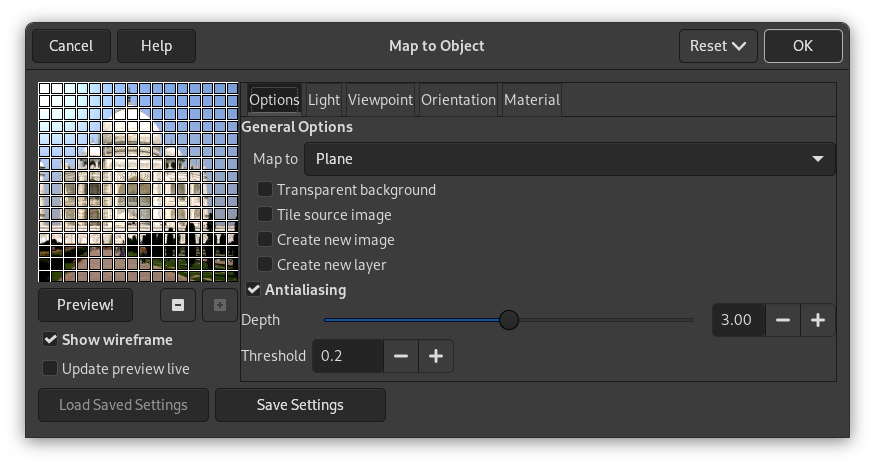Enable Create new layer checkbox
Image resolution: width=875 pixels, height=466 pixels.
(265, 265)
